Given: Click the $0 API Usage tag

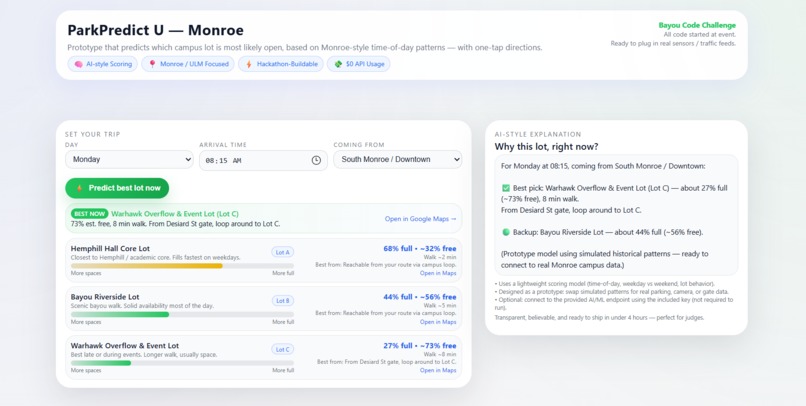Looking at the screenshot, I should click(x=359, y=64).
